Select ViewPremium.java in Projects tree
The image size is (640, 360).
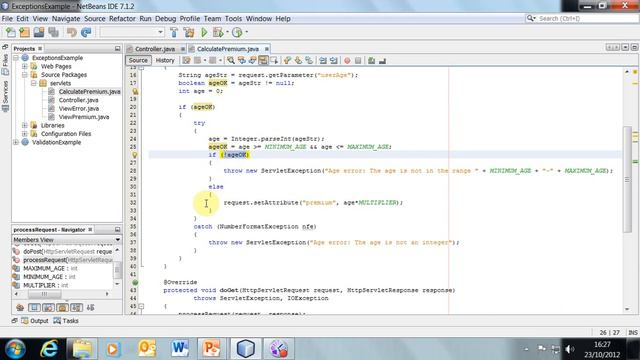(x=84, y=117)
